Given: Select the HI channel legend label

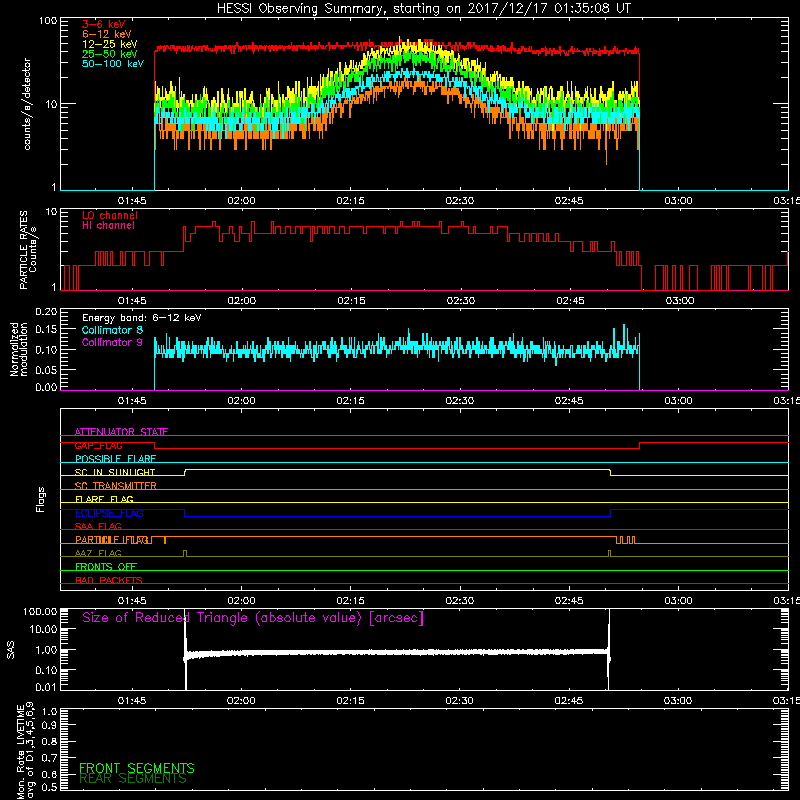Looking at the screenshot, I should pyautogui.click(x=108, y=226).
